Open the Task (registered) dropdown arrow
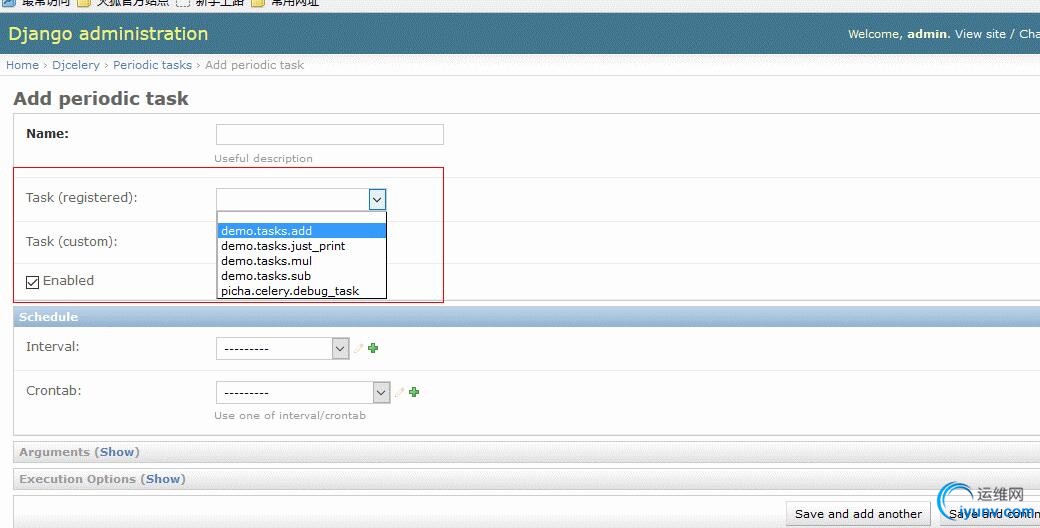The width and height of the screenshot is (1040, 528). tap(377, 199)
